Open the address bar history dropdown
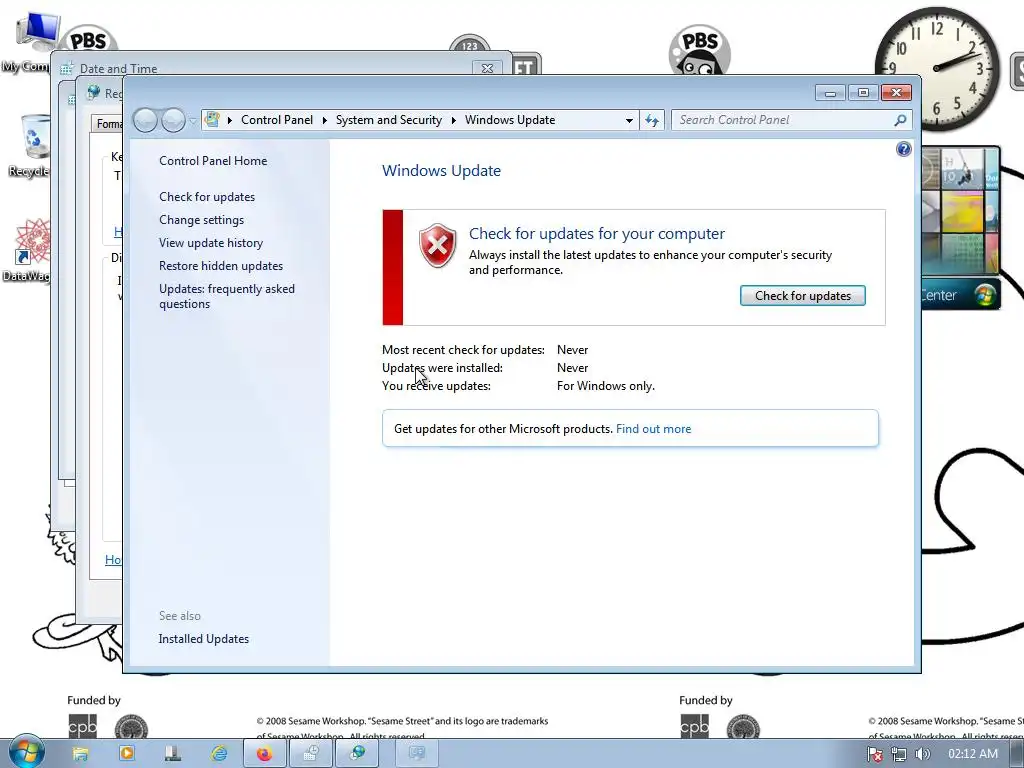The image size is (1024, 768). click(629, 120)
